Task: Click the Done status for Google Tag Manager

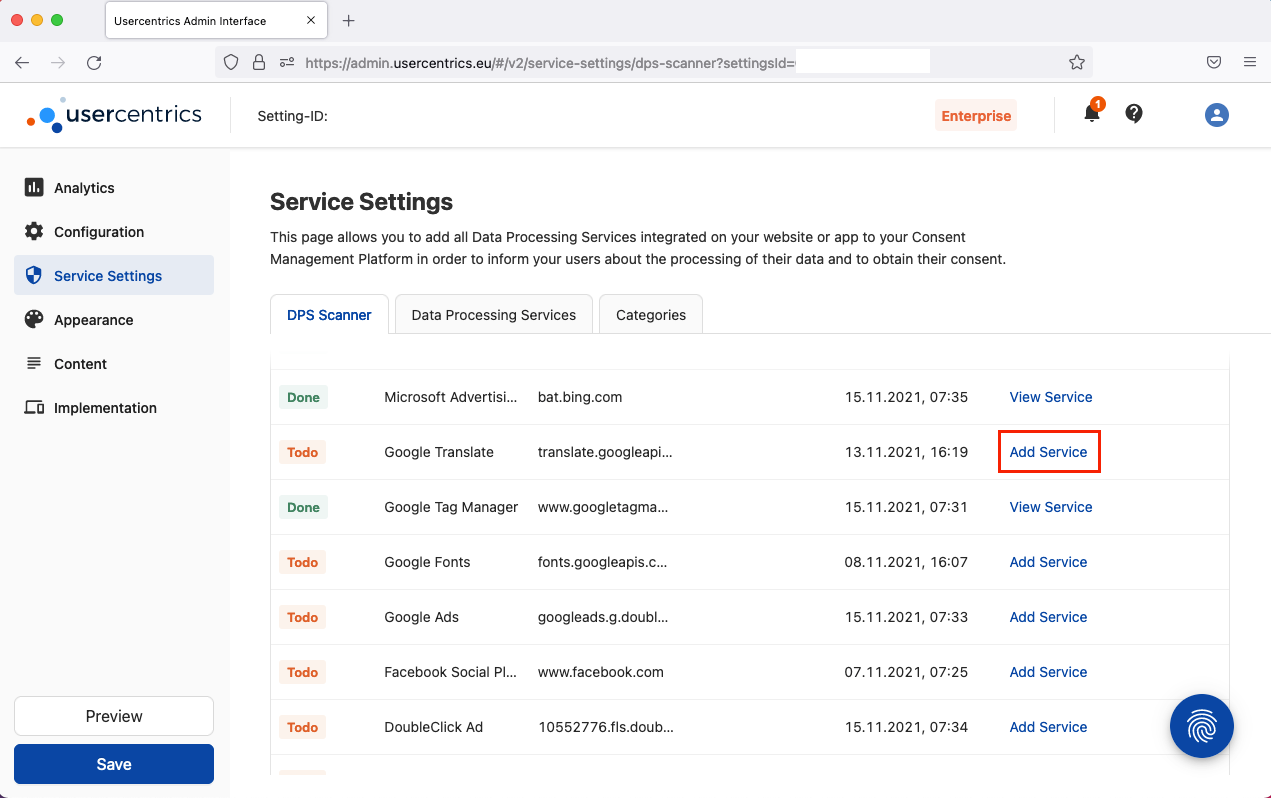Action: tap(303, 507)
